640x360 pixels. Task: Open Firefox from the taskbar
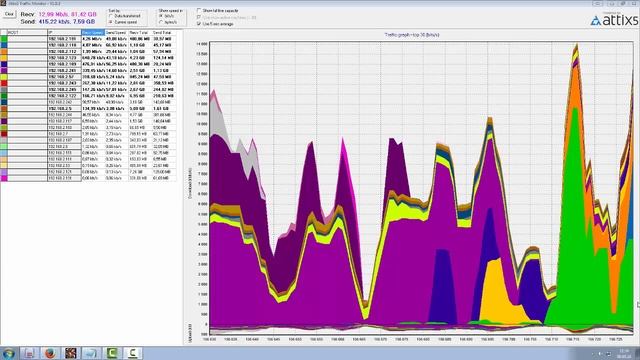pos(51,353)
